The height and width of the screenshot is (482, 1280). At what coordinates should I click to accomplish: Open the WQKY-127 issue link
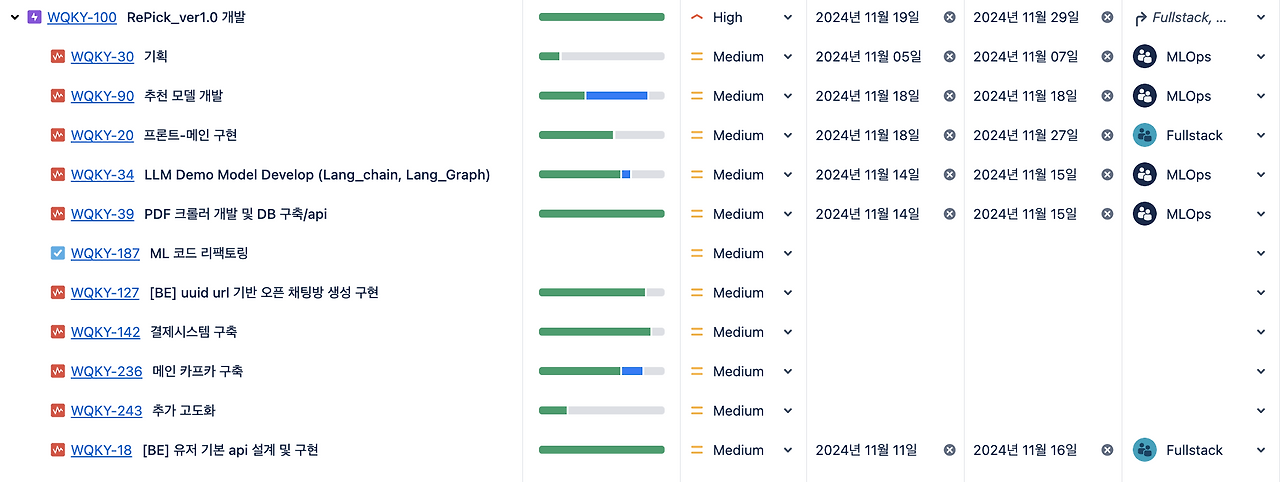[105, 293]
